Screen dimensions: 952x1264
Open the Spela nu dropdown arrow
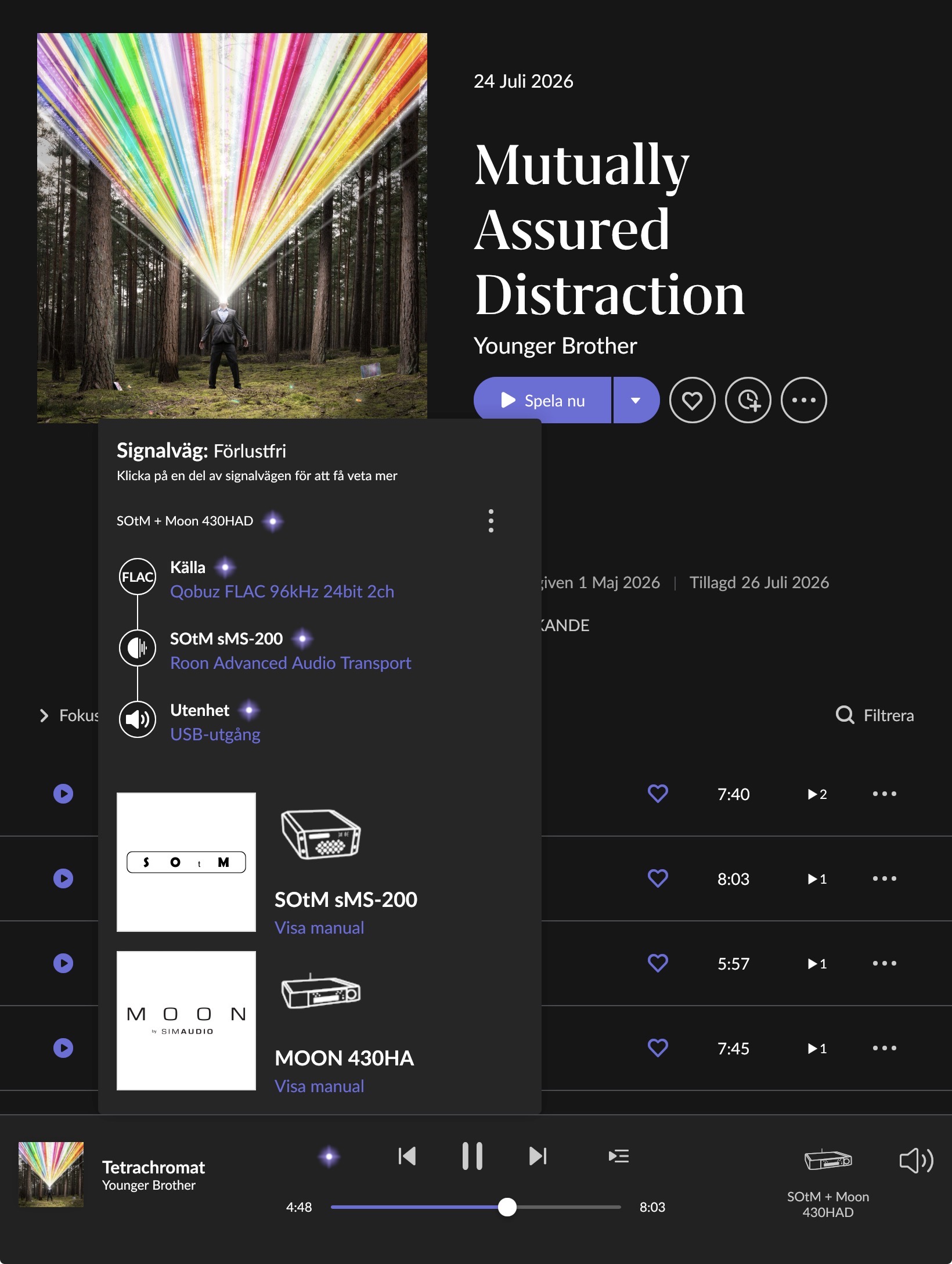[x=636, y=400]
